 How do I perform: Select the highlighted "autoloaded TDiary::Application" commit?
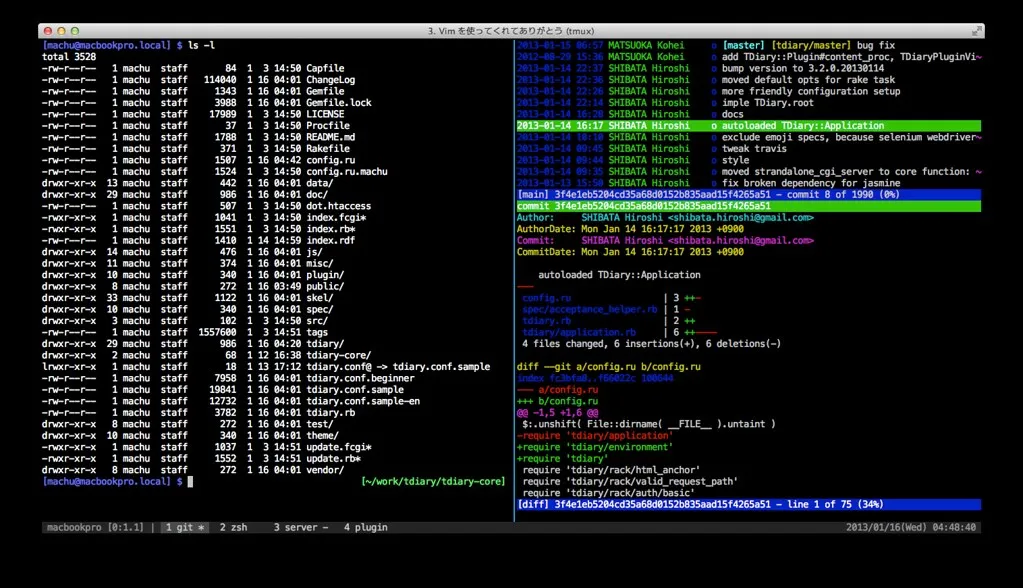802,126
